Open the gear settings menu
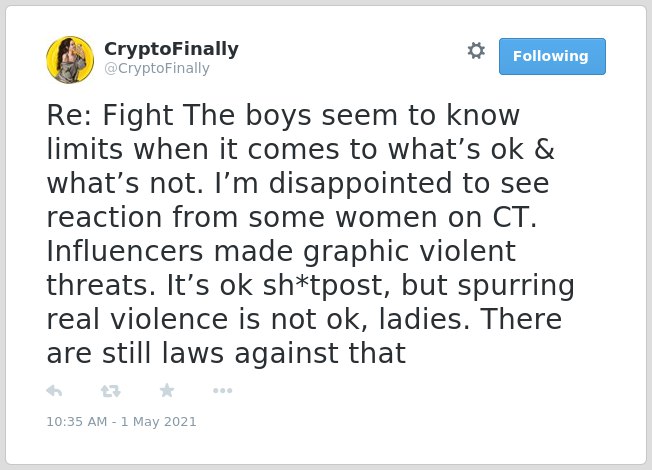Screen dimensions: 652x470 coord(476,51)
